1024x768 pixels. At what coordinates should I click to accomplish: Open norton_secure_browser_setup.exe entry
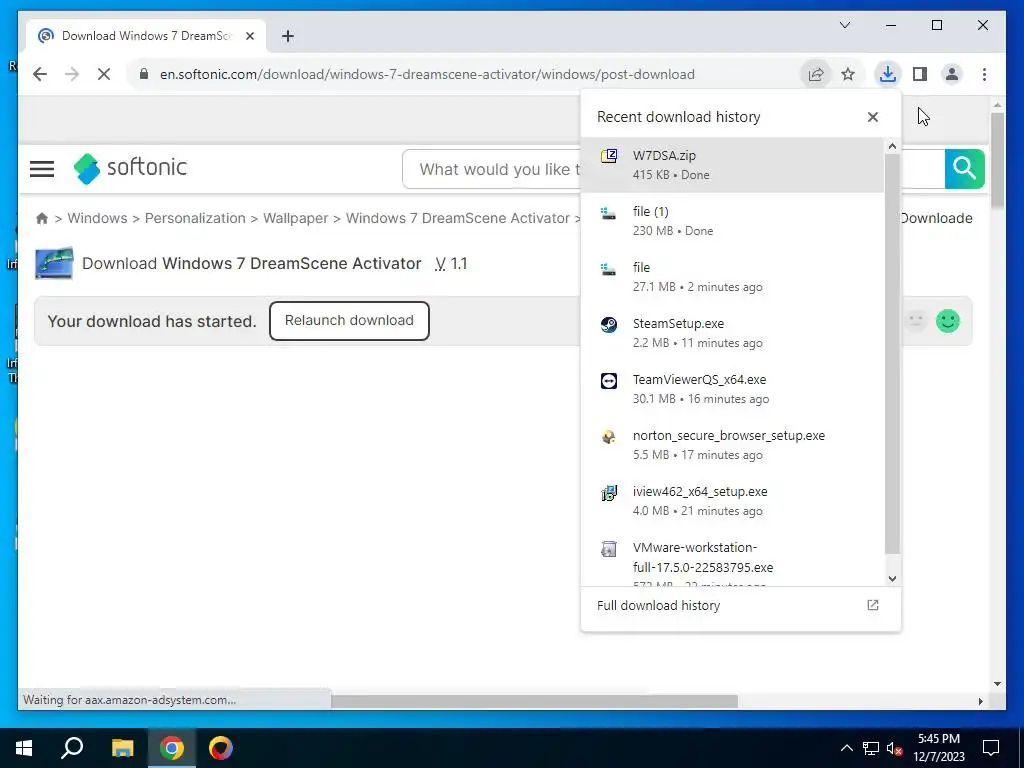[732, 445]
